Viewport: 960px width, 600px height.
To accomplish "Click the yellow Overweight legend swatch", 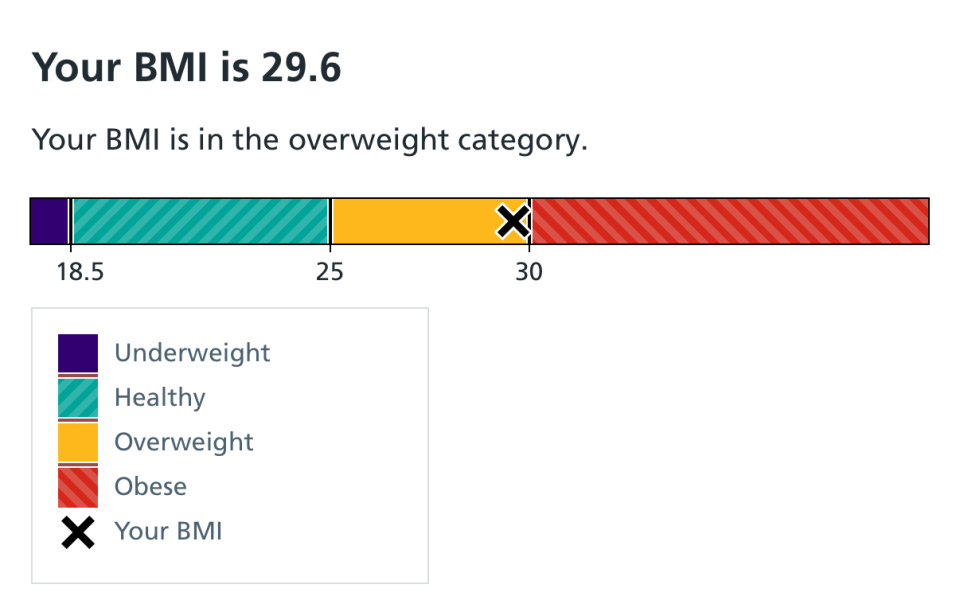I will [x=78, y=442].
